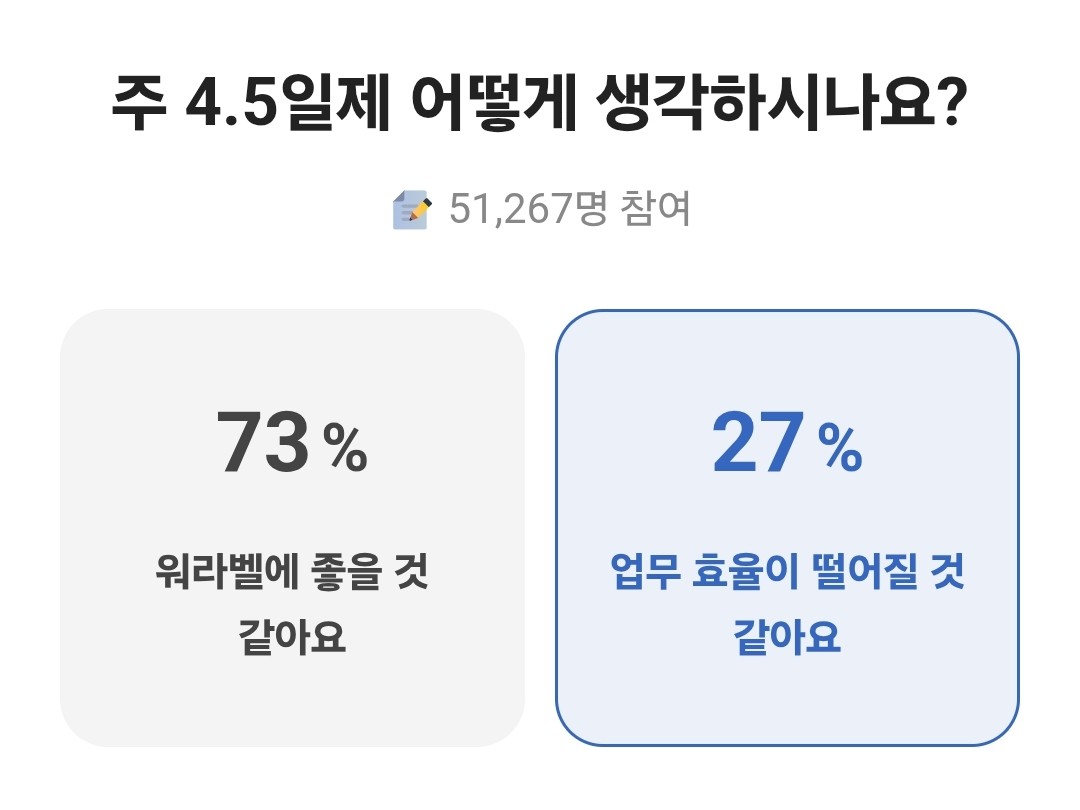The image size is (1080, 810).
Task: Click the percent sign beside 73
Action: pyautogui.click(x=345, y=451)
